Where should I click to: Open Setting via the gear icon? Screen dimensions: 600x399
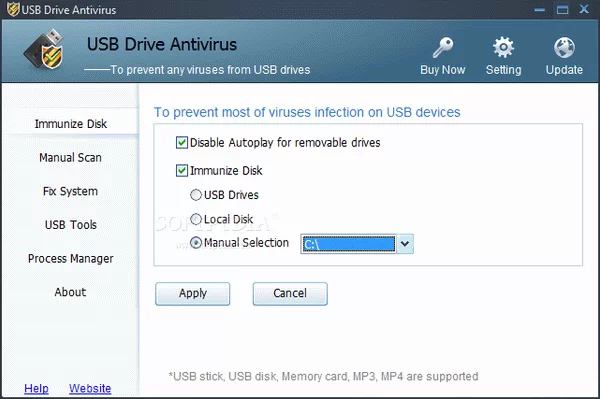click(503, 47)
